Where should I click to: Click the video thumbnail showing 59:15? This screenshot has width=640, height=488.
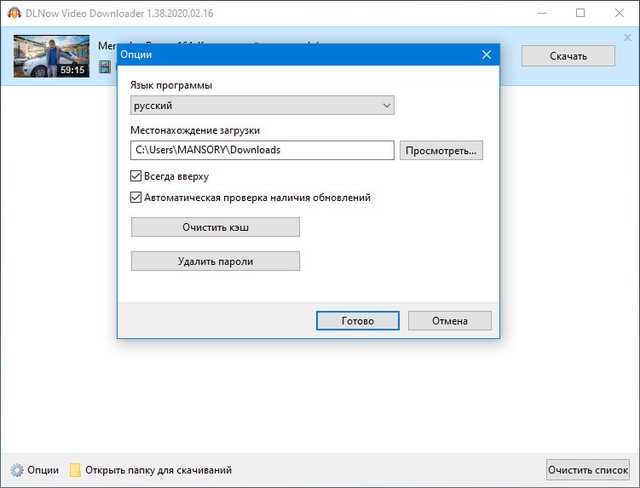[50, 55]
